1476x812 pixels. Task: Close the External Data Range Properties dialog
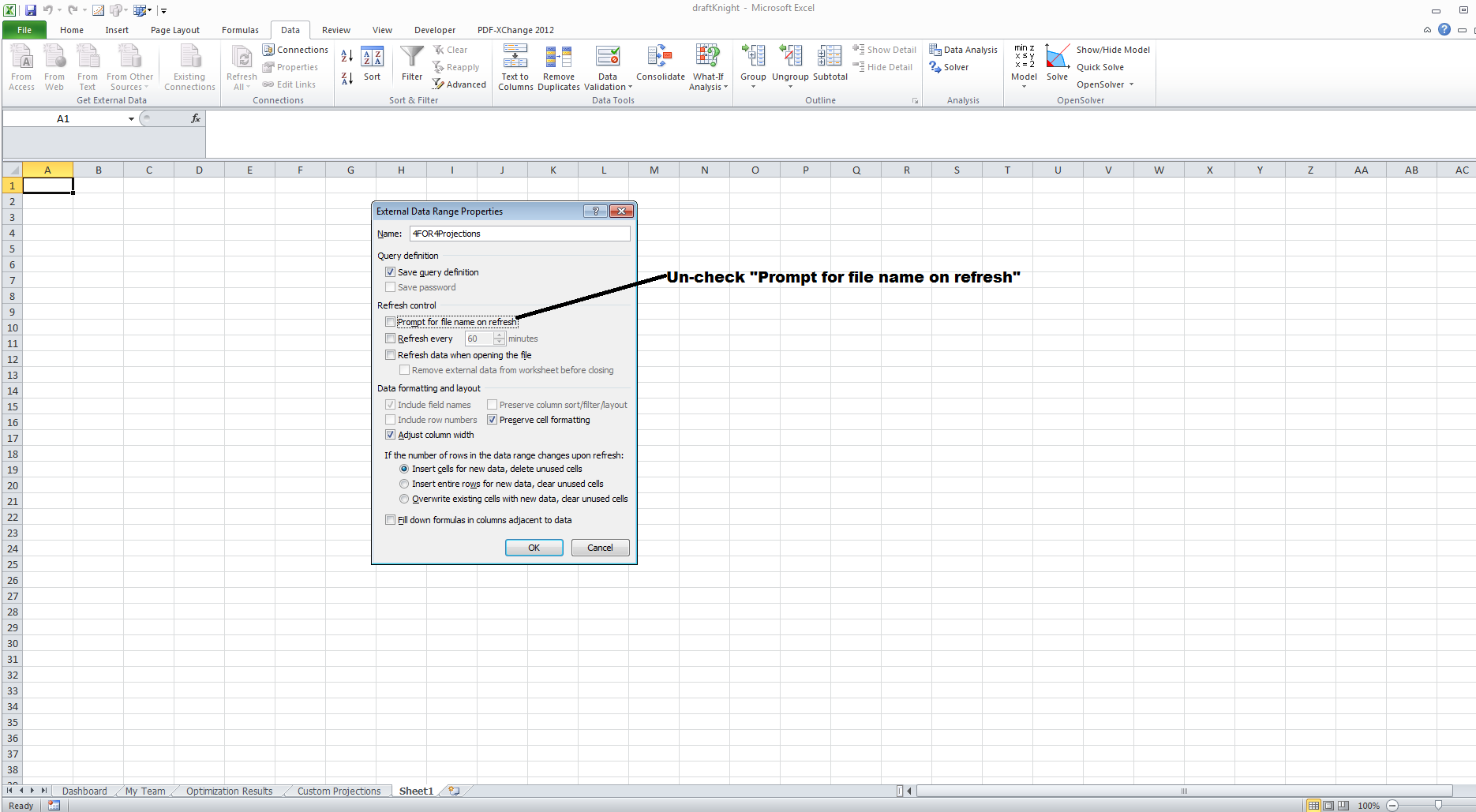(x=621, y=211)
